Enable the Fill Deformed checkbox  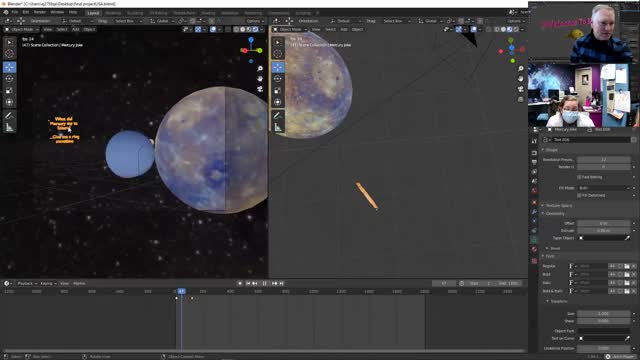(x=579, y=196)
